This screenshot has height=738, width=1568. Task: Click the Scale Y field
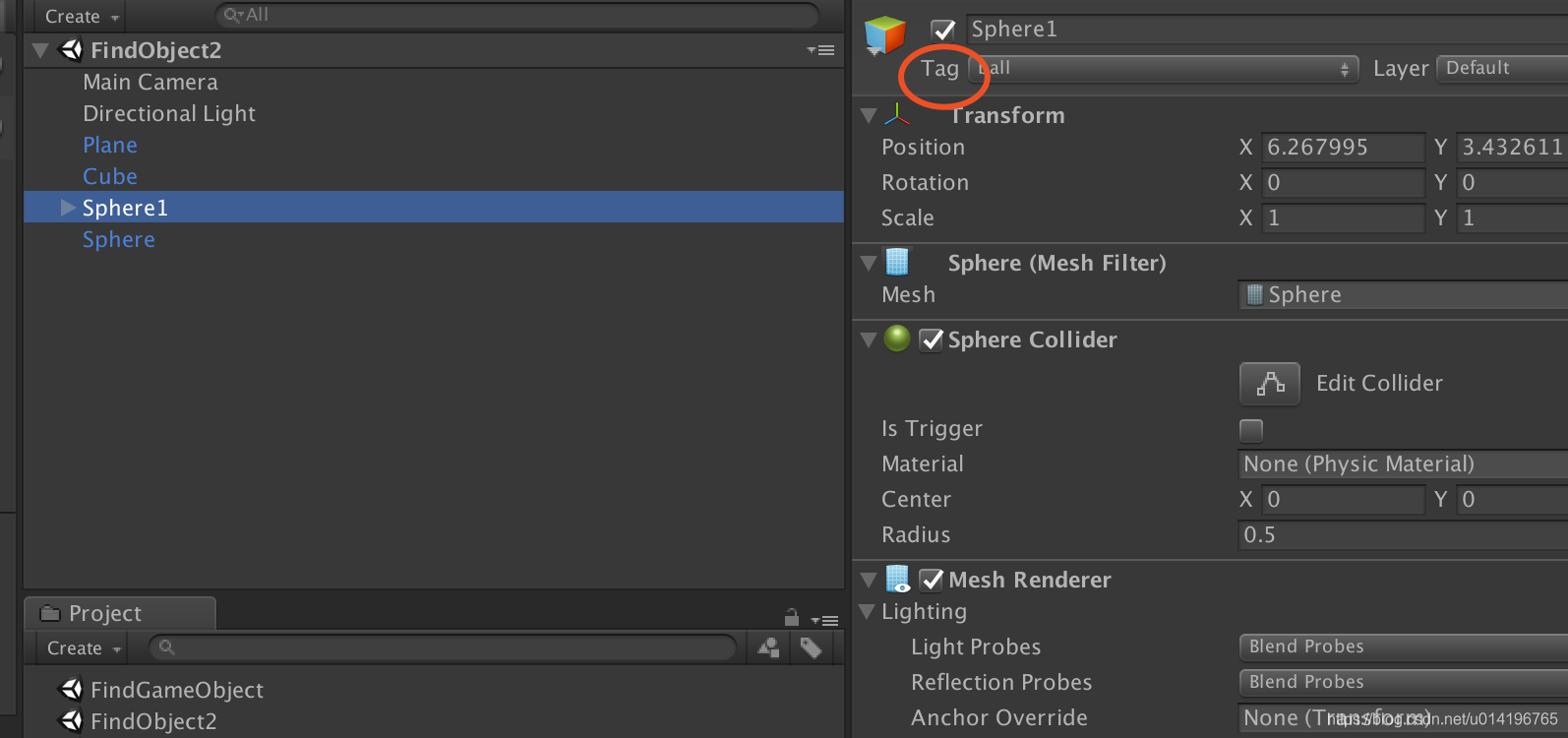1512,217
